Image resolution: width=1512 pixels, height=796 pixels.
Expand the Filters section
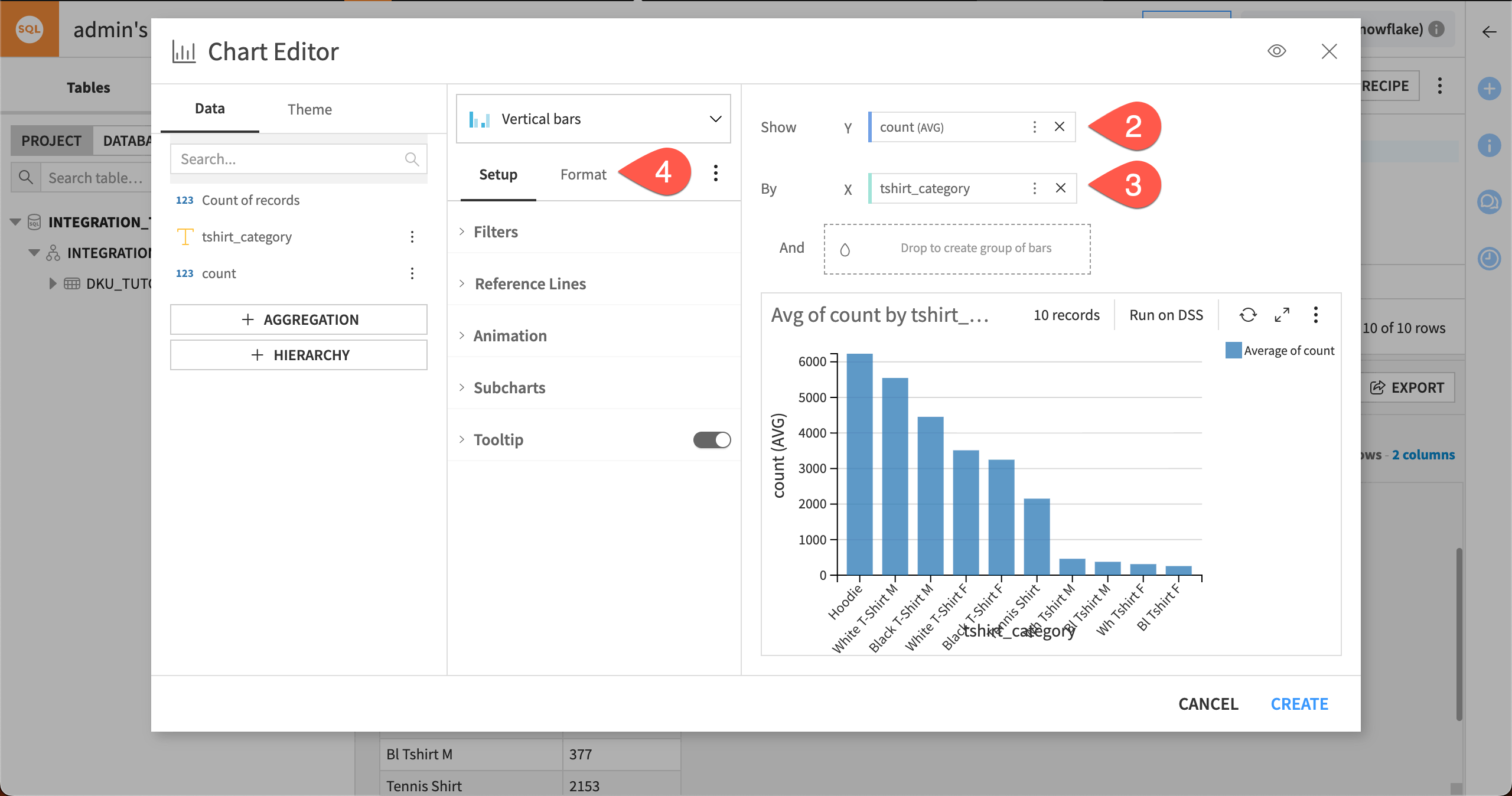pos(496,231)
